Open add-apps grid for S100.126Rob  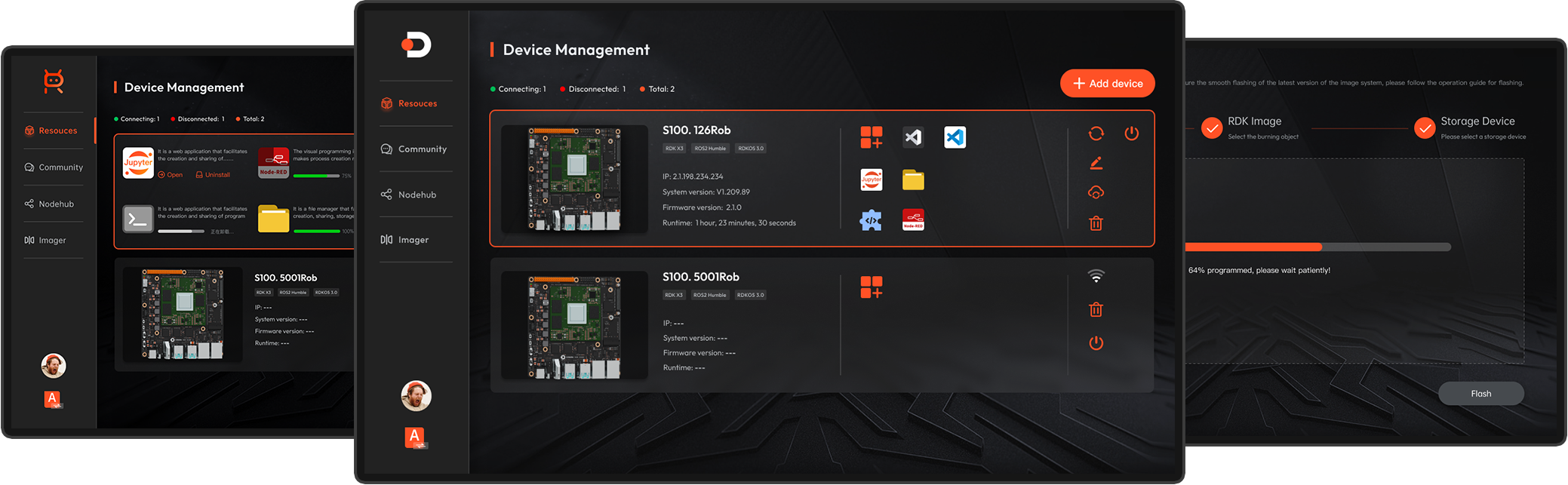pyautogui.click(x=871, y=137)
